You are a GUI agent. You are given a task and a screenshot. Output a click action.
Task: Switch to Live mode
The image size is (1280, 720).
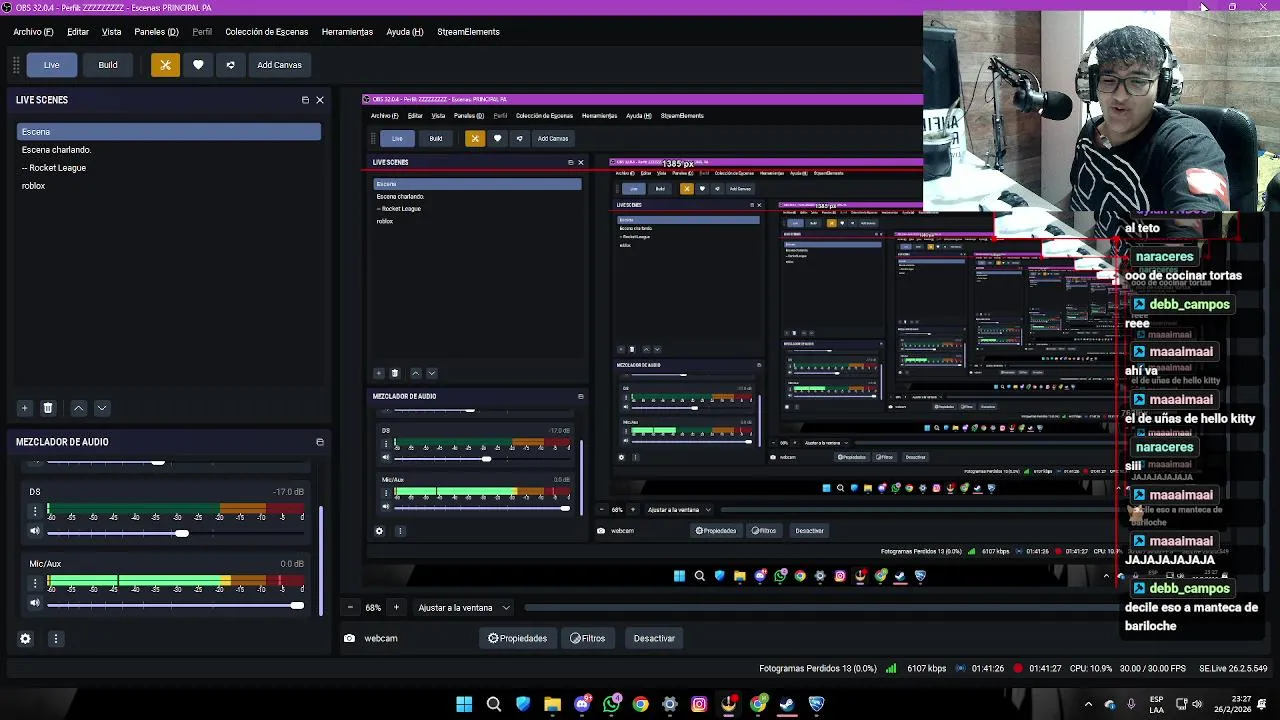[51, 65]
